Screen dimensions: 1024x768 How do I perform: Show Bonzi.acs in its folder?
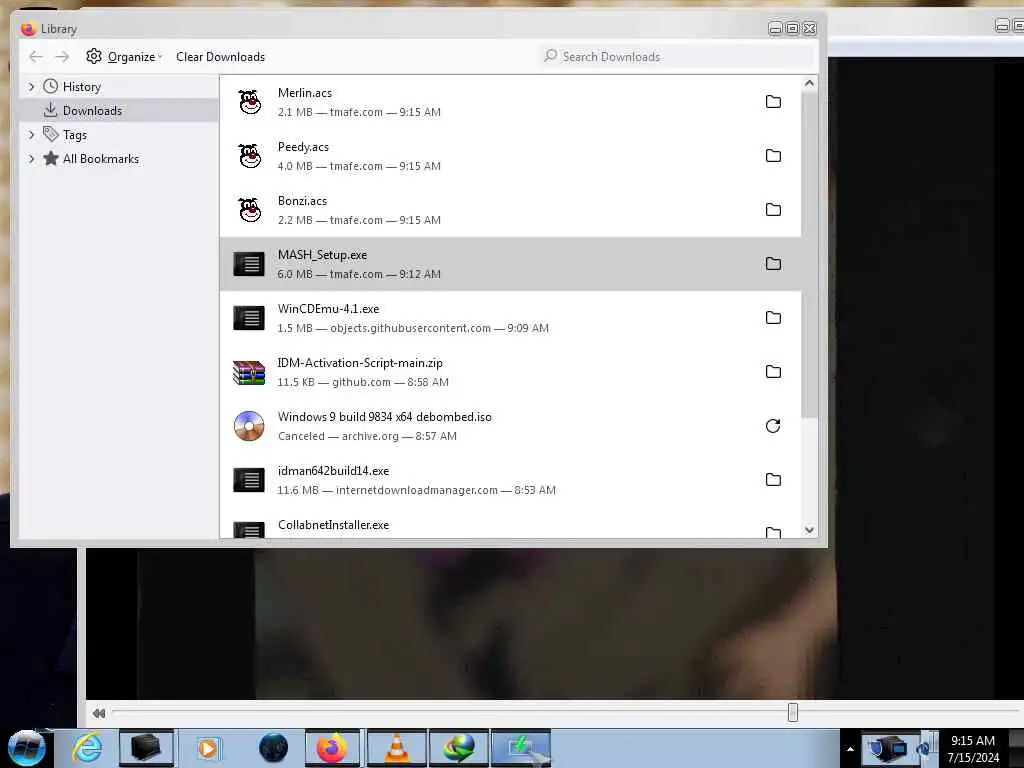coord(773,210)
